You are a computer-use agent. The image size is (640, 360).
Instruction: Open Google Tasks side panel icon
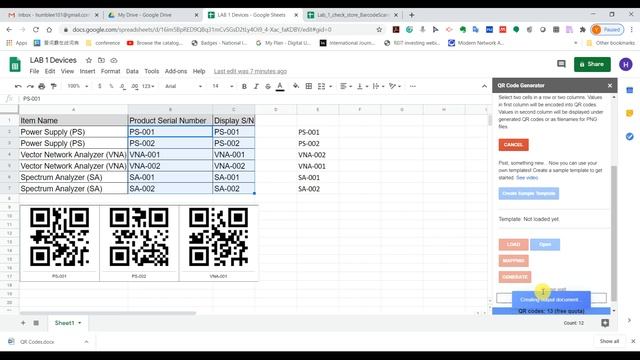click(x=630, y=136)
